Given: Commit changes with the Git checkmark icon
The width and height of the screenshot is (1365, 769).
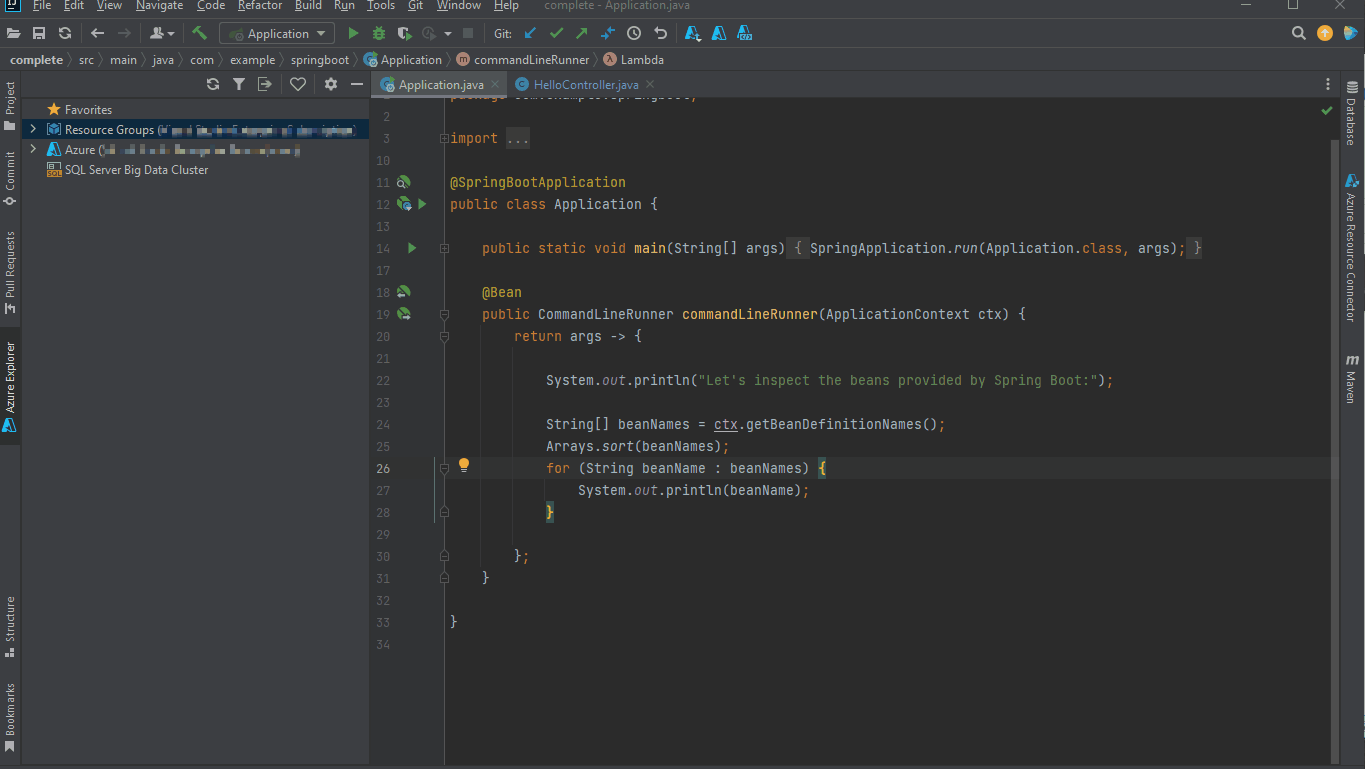Looking at the screenshot, I should pos(556,33).
